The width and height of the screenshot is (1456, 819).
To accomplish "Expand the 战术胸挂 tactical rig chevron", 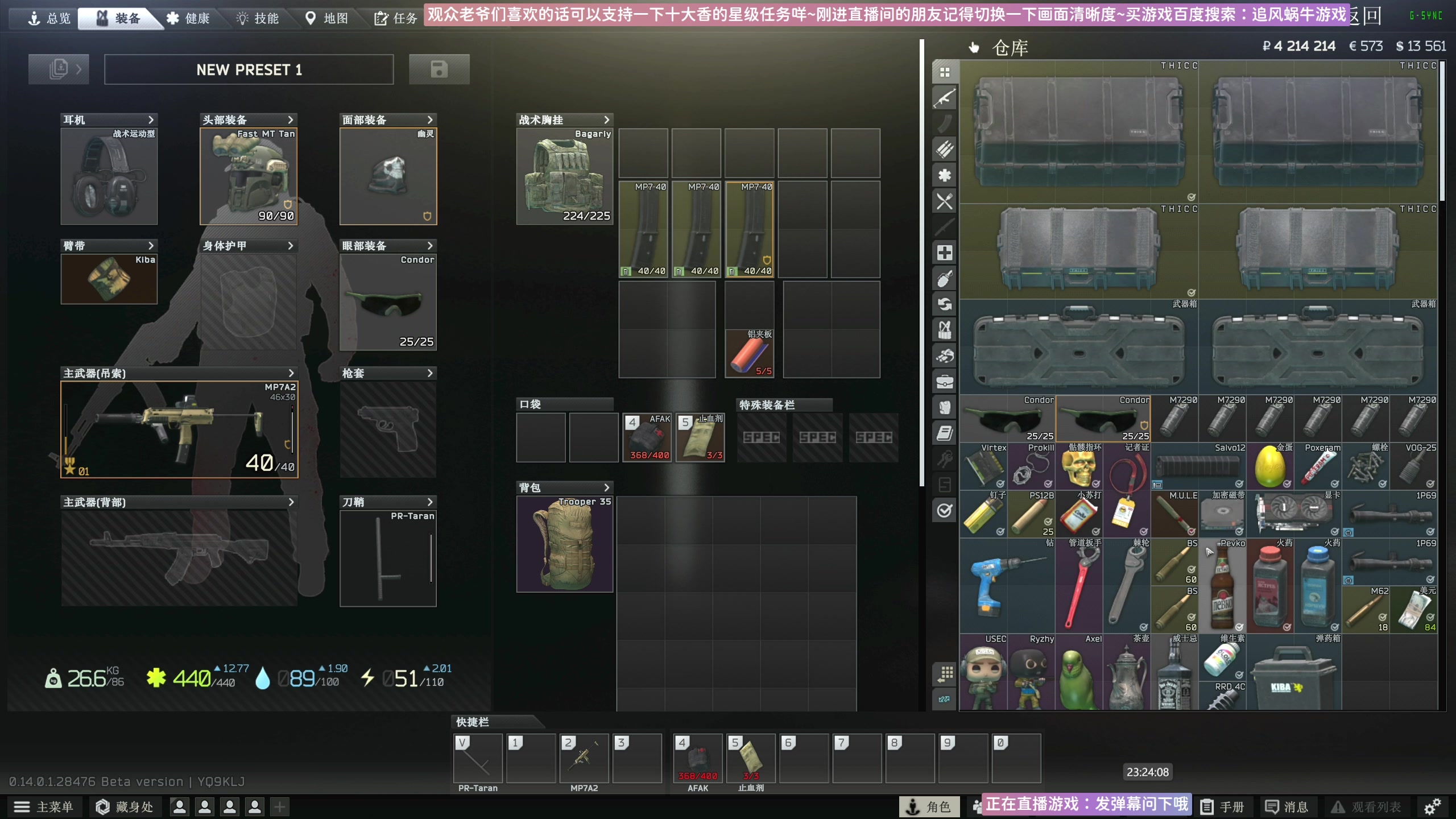I will coord(606,120).
